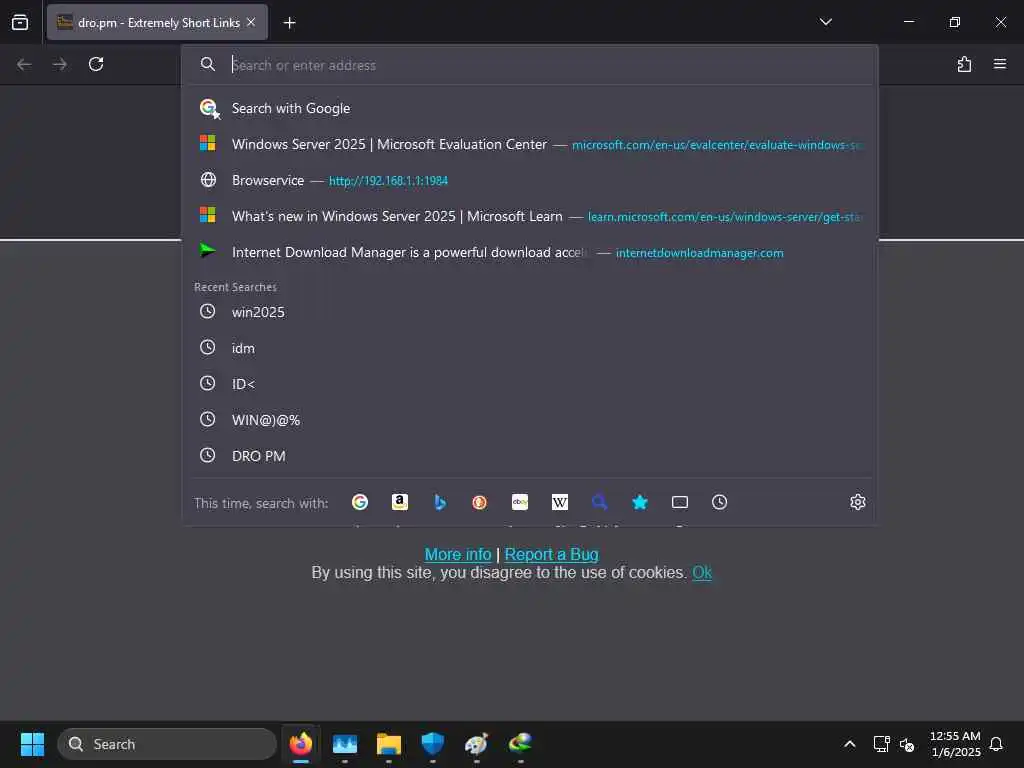Choose recent search idm
This screenshot has height=768, width=1024.
tap(530, 348)
